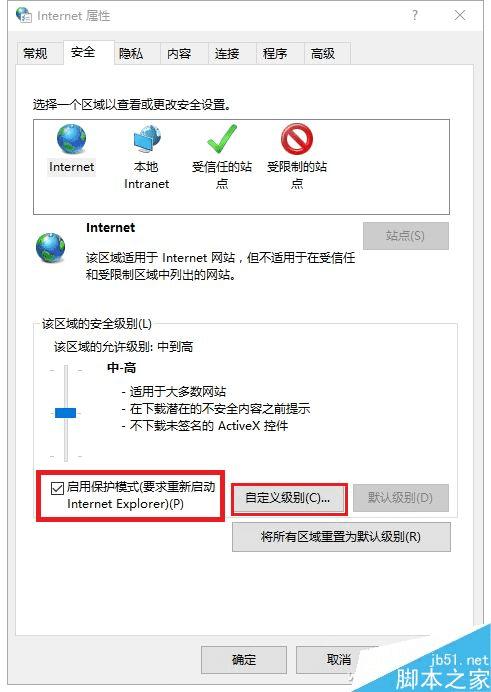Click the 自定义级别(C)... button
The width and height of the screenshot is (491, 692).
pyautogui.click(x=288, y=498)
